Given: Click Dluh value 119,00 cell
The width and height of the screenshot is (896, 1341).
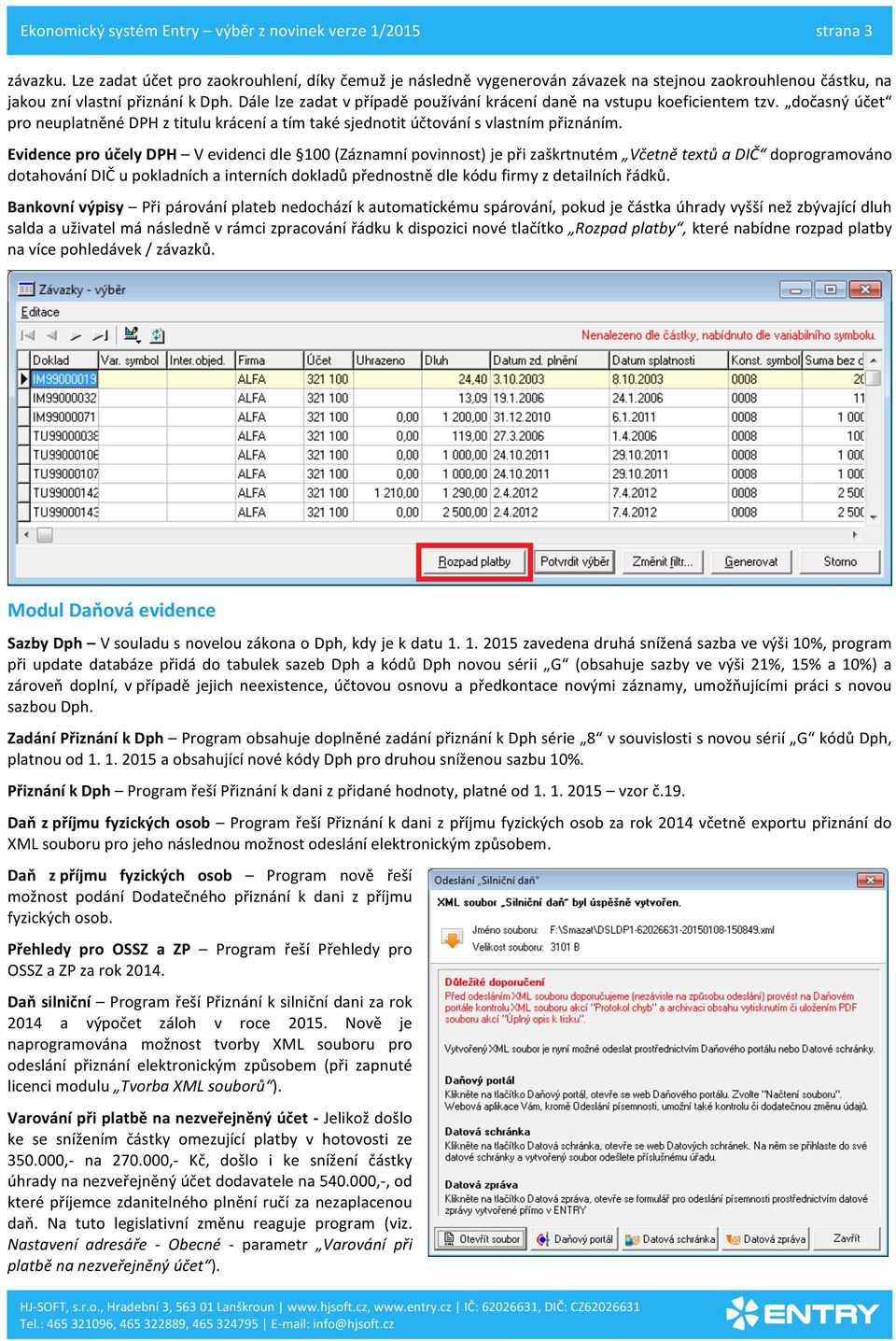Looking at the screenshot, I should (x=455, y=436).
